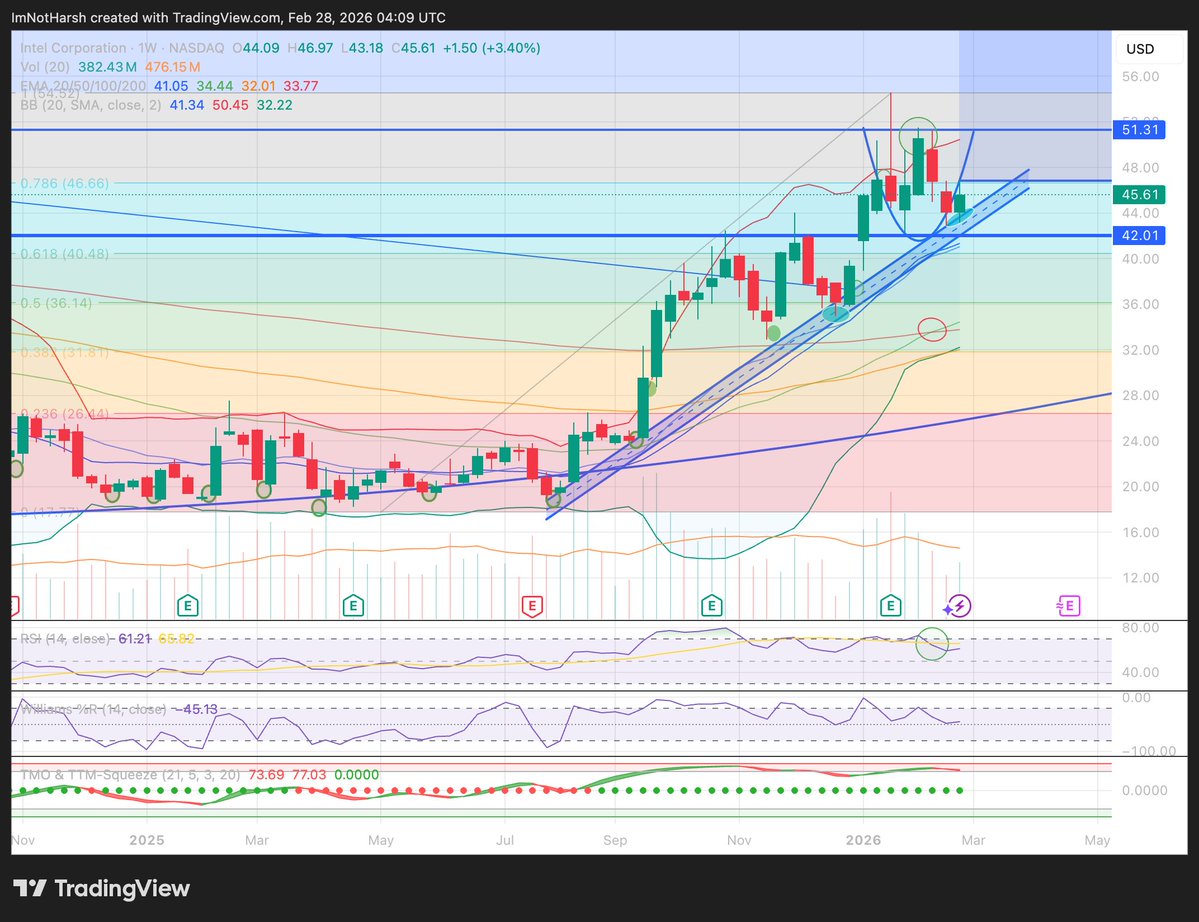
Task: Click the 0.382 (31.81) Fibonacci label
Action: pyautogui.click(x=64, y=352)
